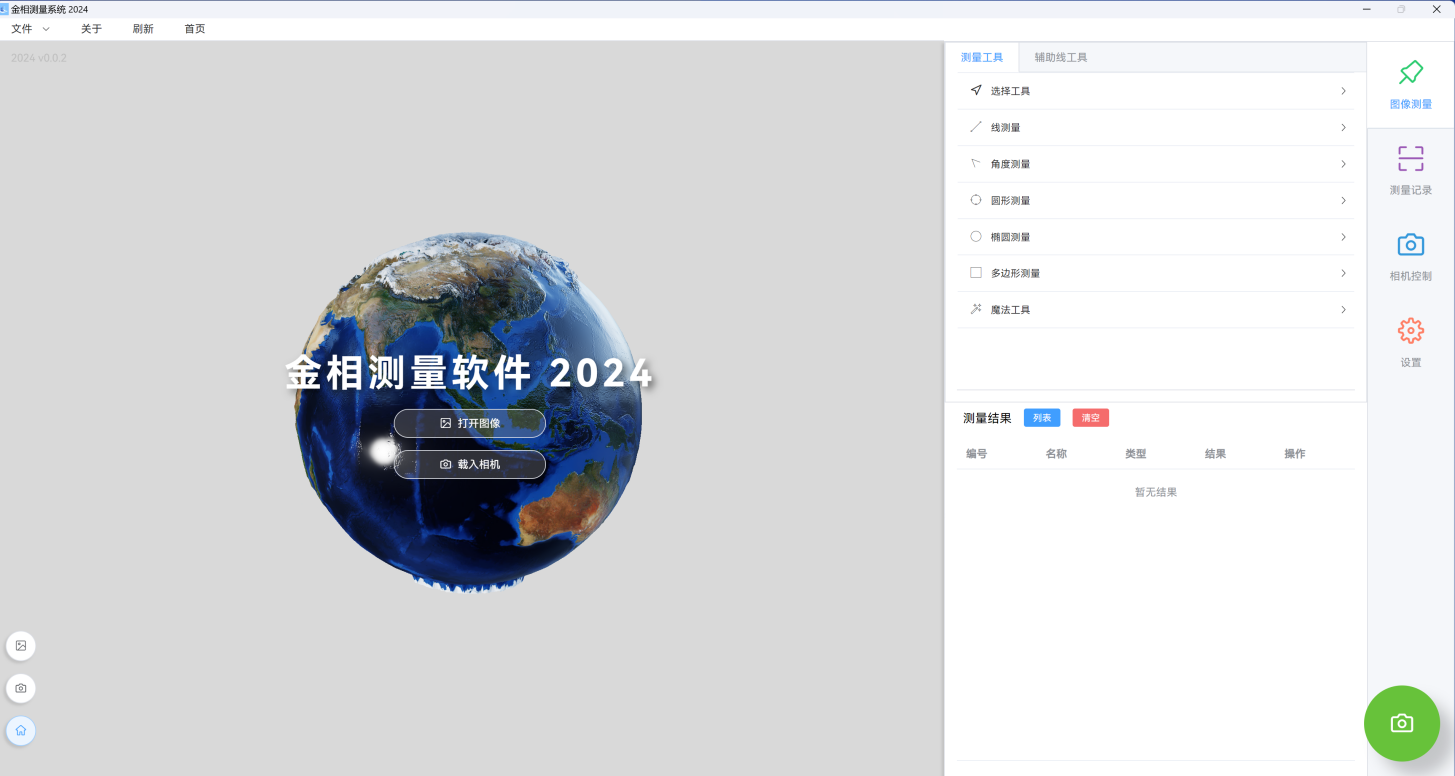Click the 打开图像 open image button
The width and height of the screenshot is (1455, 776).
click(x=469, y=422)
